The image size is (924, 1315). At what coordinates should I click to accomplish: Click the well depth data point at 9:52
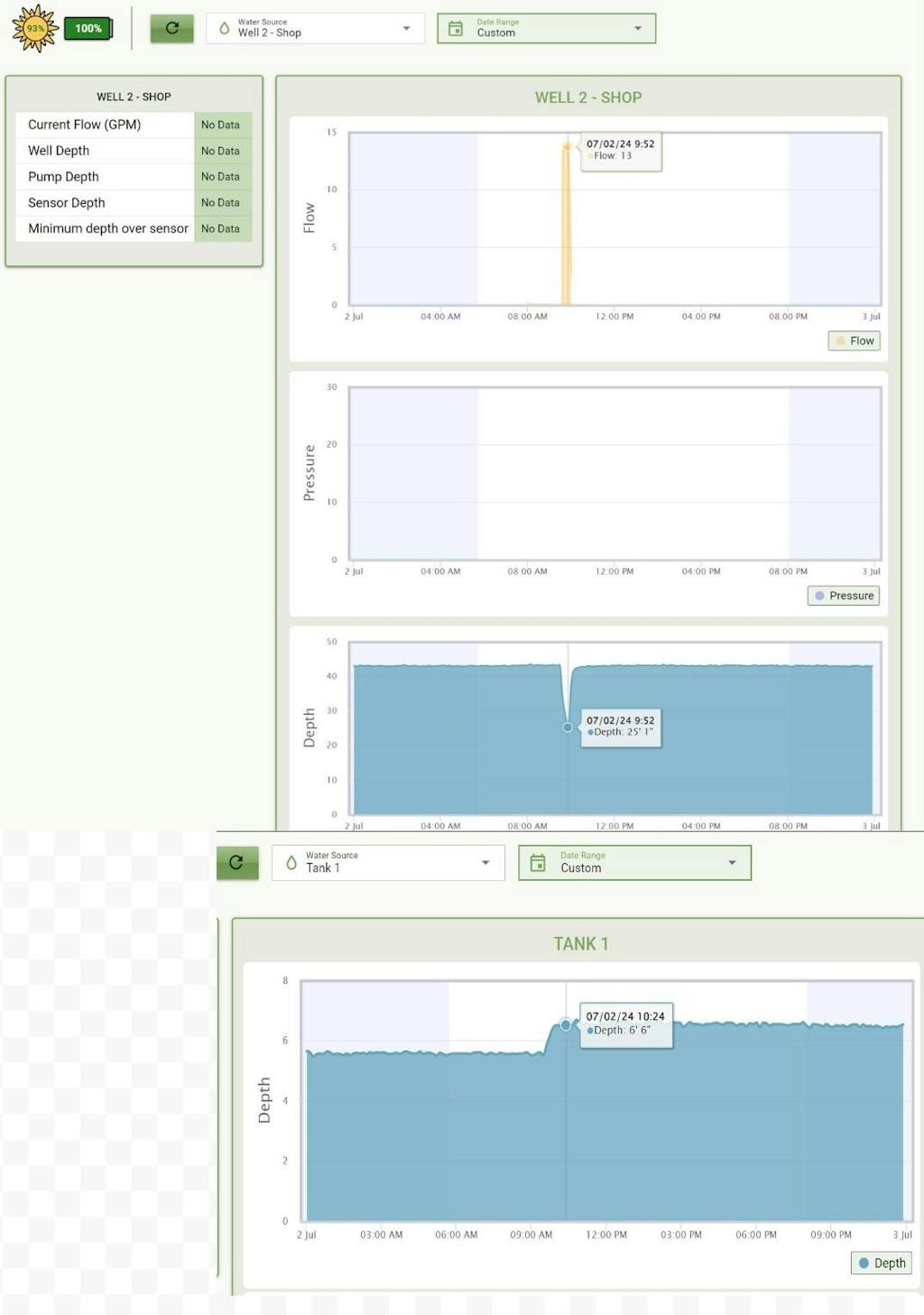[568, 727]
